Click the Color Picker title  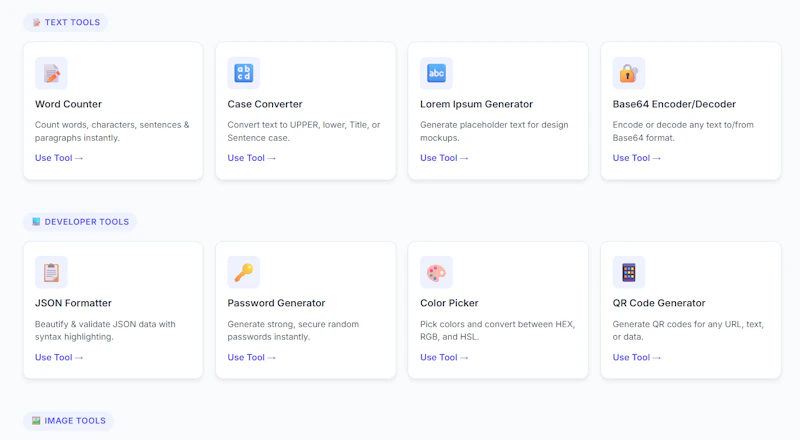point(449,303)
